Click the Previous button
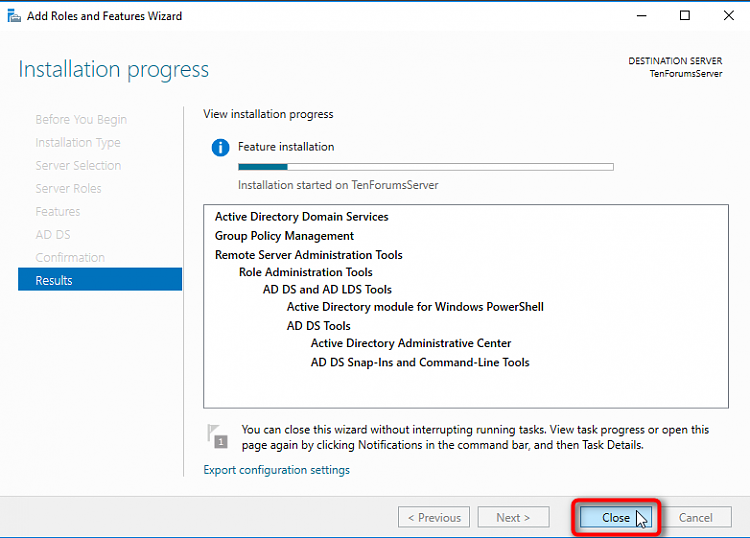The height and width of the screenshot is (538, 750). click(434, 517)
